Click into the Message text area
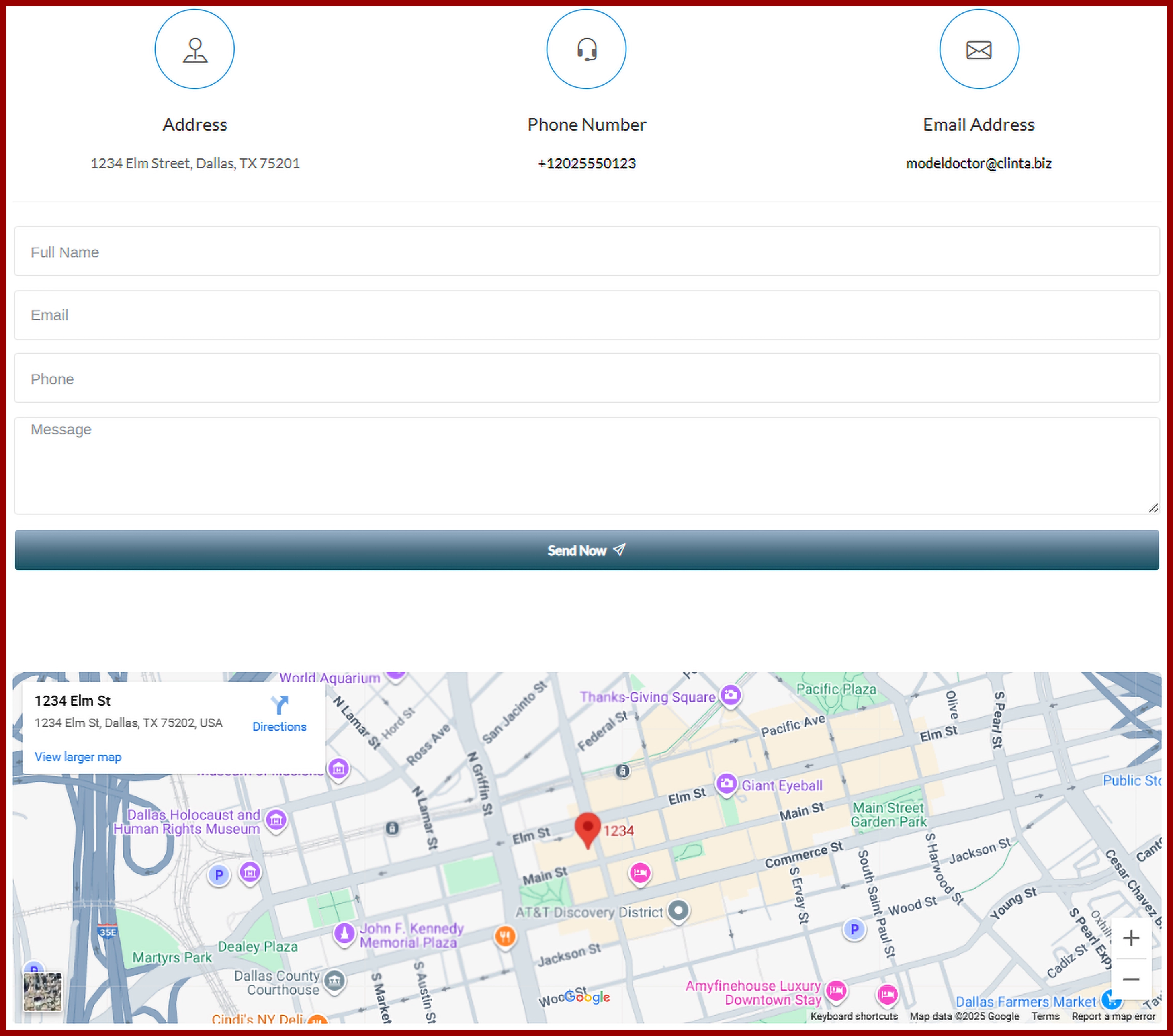 point(586,465)
